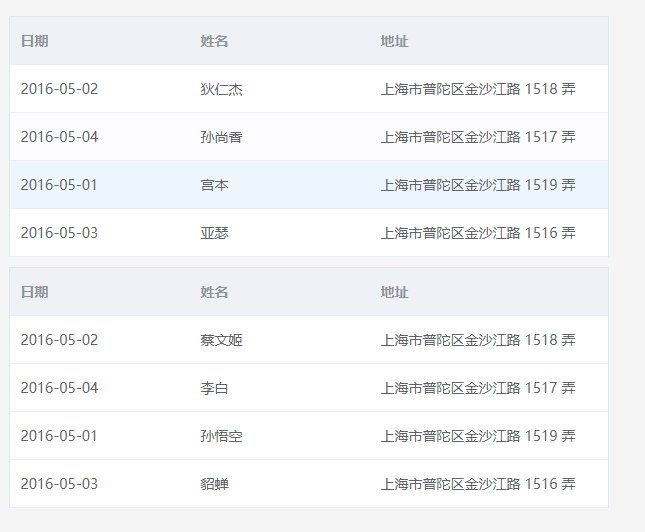This screenshot has height=532, width=645.
Task: Click the 1519 弄 address in 孙悟空's row
Action: pos(478,436)
